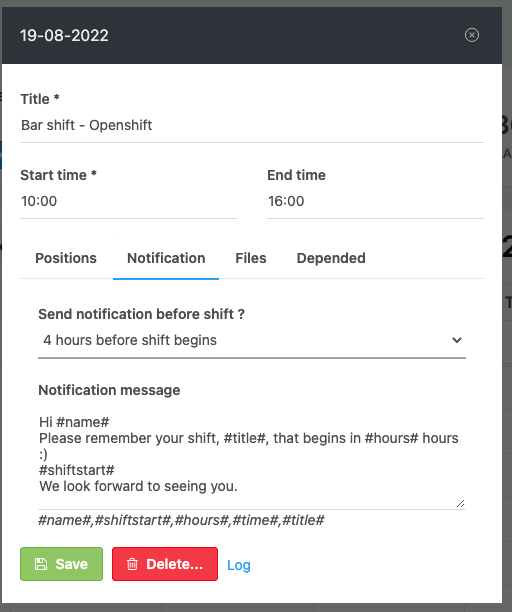
Task: Click the floppy disk icon on Save
Action: [41, 564]
